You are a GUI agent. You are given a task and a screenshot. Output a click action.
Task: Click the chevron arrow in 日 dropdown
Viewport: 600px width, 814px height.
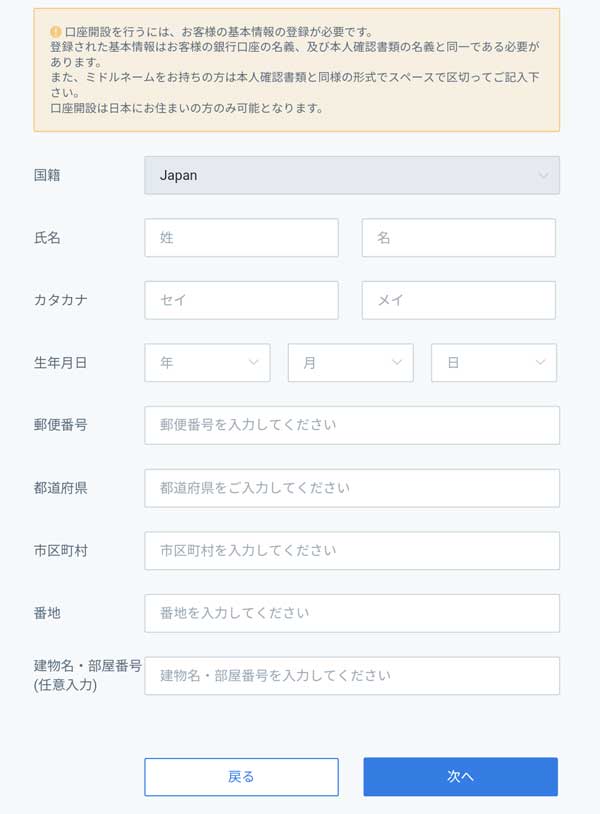[540, 363]
